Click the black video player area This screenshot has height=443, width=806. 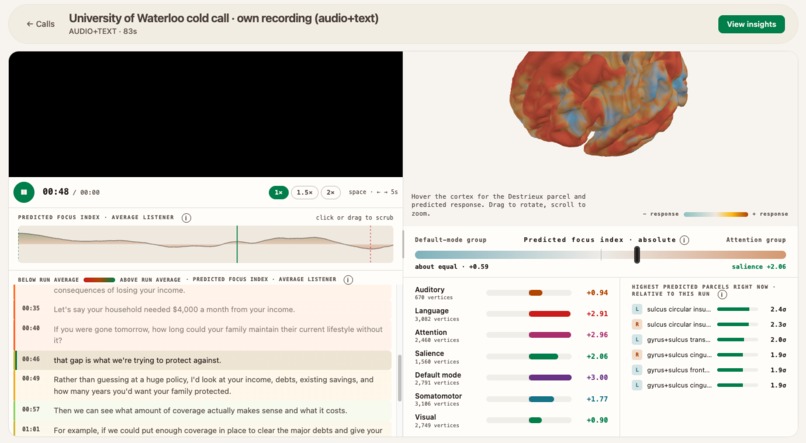206,114
